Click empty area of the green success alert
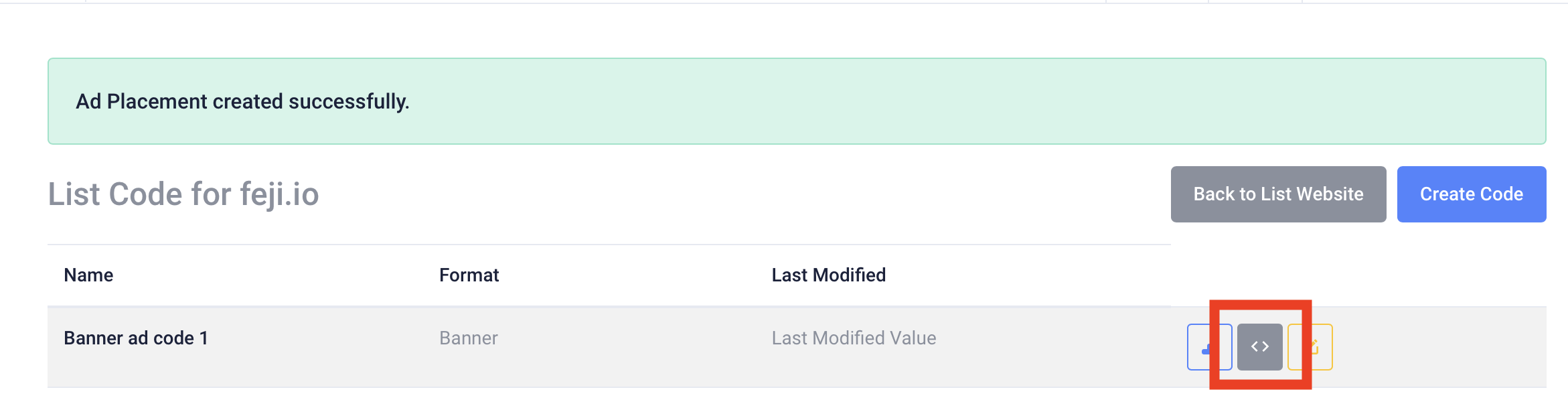 coord(937,102)
